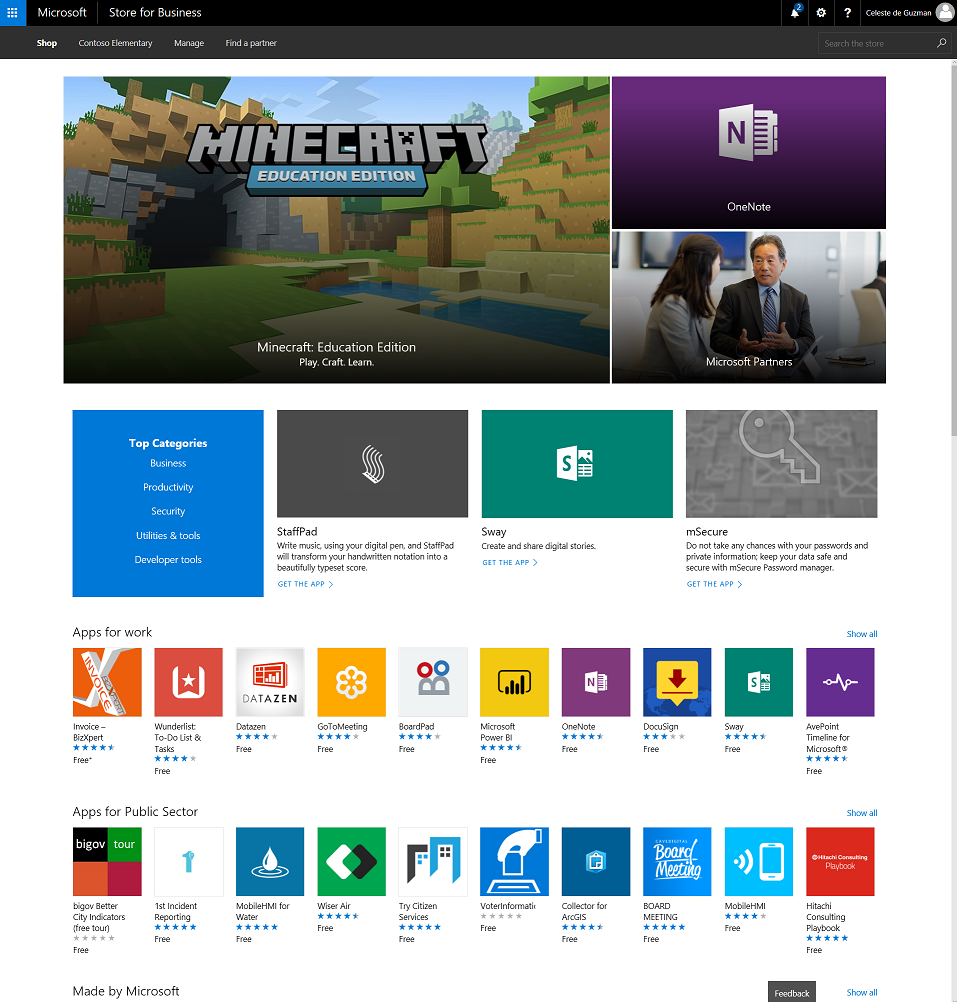Show all Apps for Public Sector
Image resolution: width=957 pixels, height=1002 pixels.
click(x=862, y=813)
